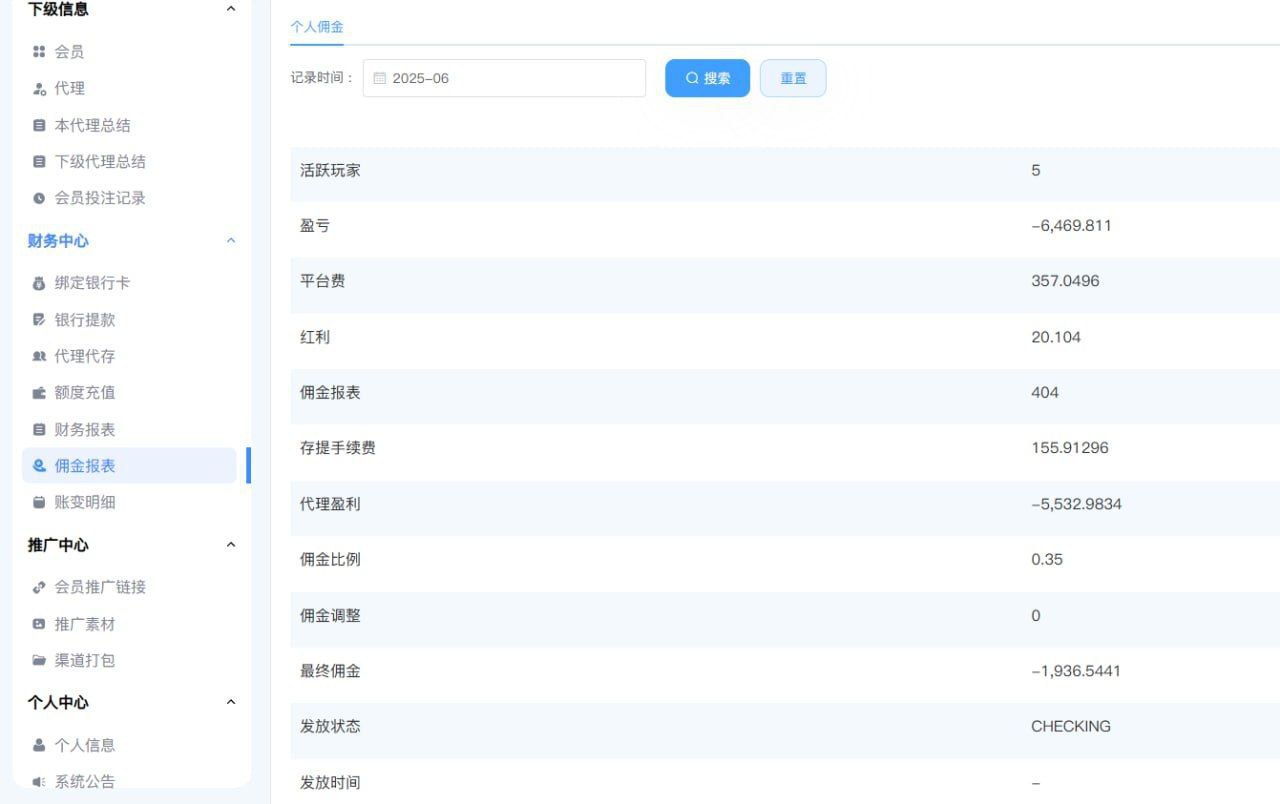Click the 代理 person icon in sidebar

(39, 89)
